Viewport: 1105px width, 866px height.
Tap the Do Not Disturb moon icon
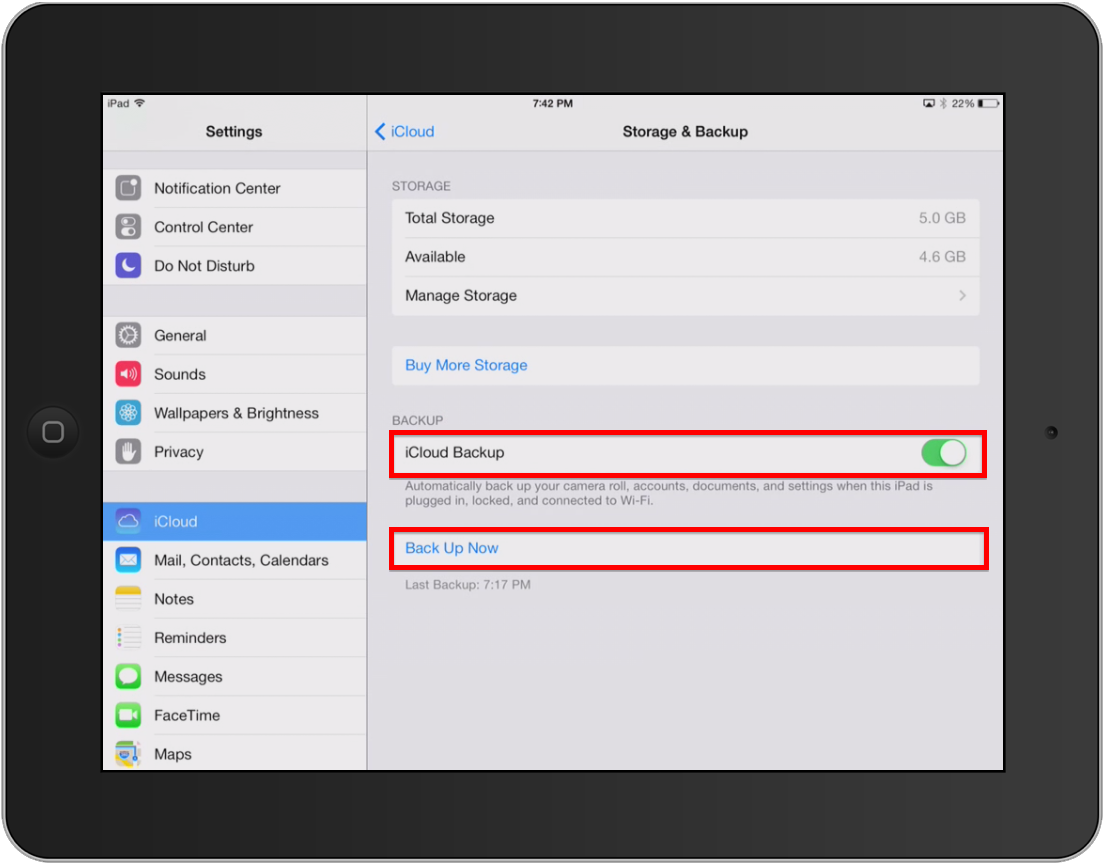pos(128,266)
